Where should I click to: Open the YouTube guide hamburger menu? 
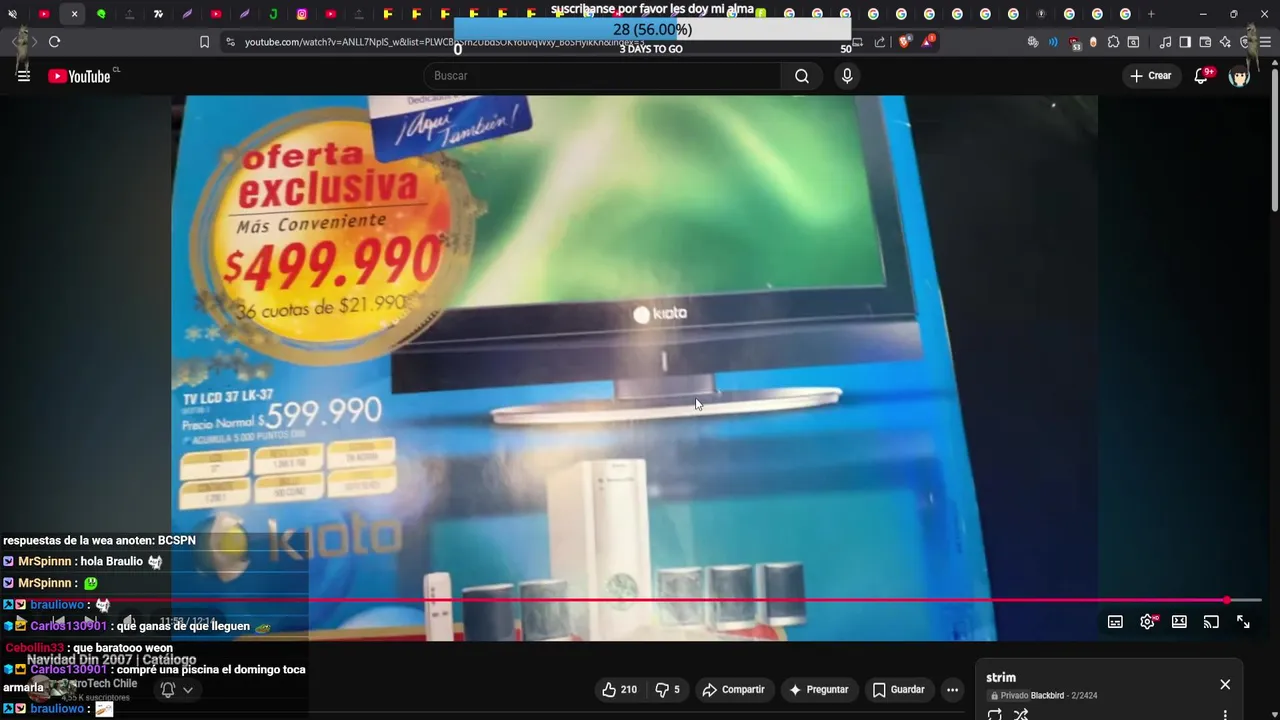[x=24, y=76]
